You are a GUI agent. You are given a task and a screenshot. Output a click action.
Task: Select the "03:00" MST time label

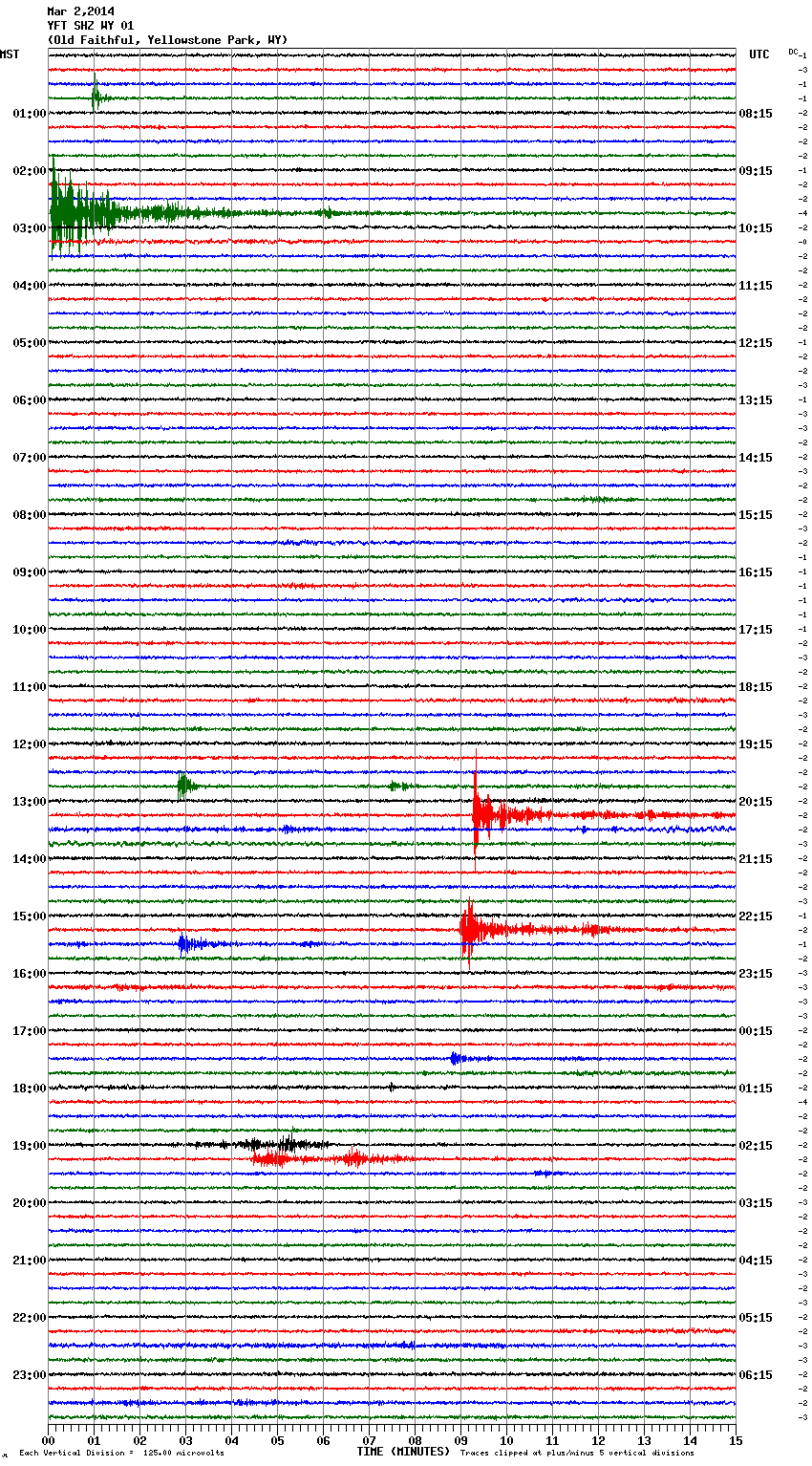29,228
